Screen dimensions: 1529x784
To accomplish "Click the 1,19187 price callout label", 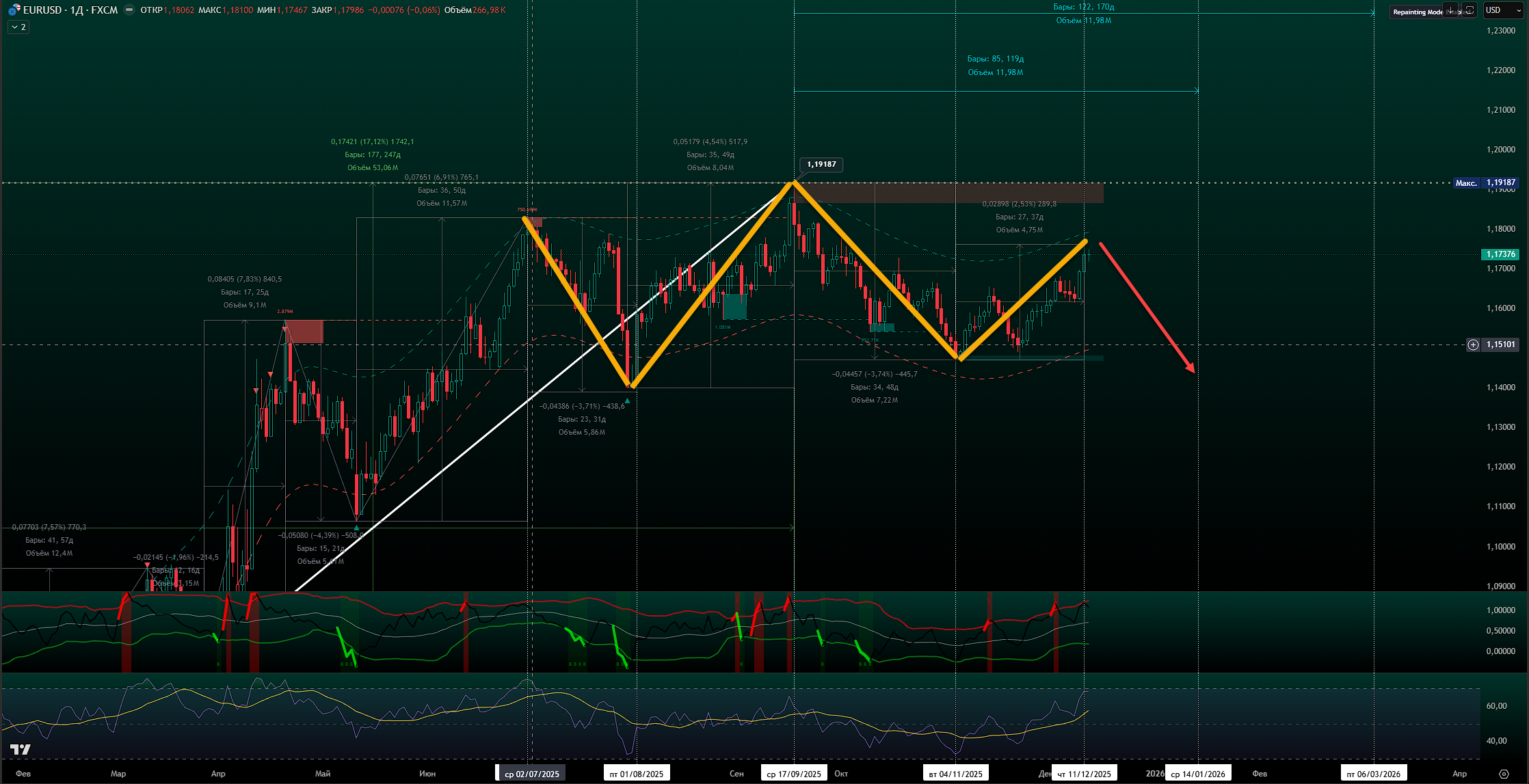I will pos(821,164).
